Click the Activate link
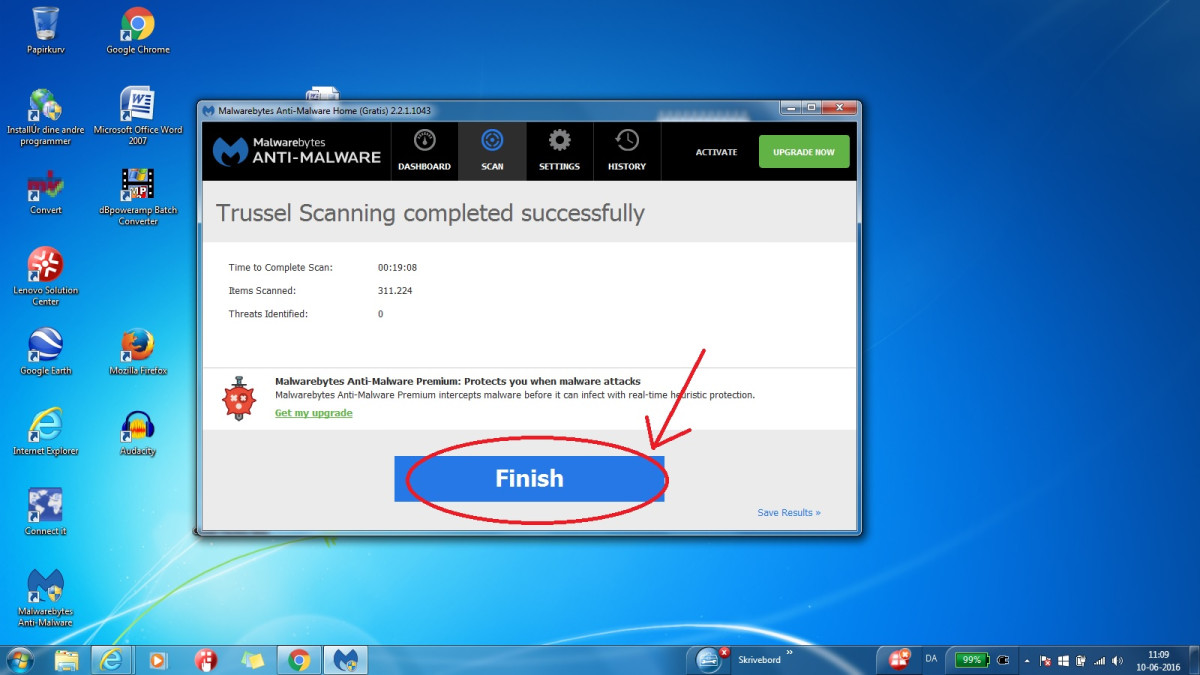Screen dimensions: 1200x675 716,152
